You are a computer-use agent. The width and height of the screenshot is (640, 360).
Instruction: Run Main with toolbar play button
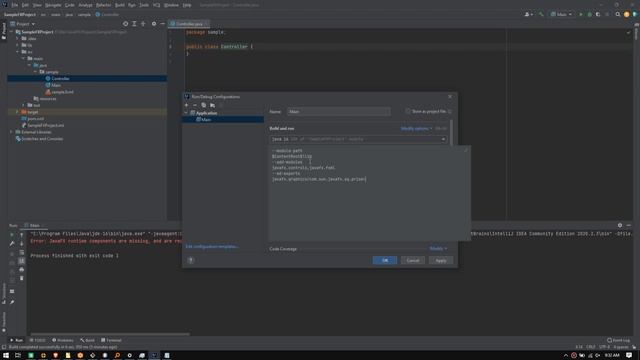pyautogui.click(x=581, y=14)
